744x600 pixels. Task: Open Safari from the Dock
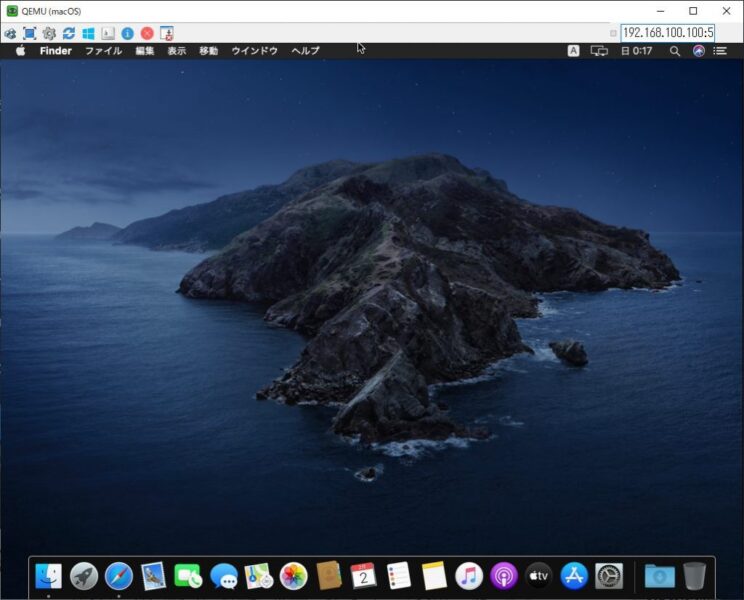click(x=119, y=576)
